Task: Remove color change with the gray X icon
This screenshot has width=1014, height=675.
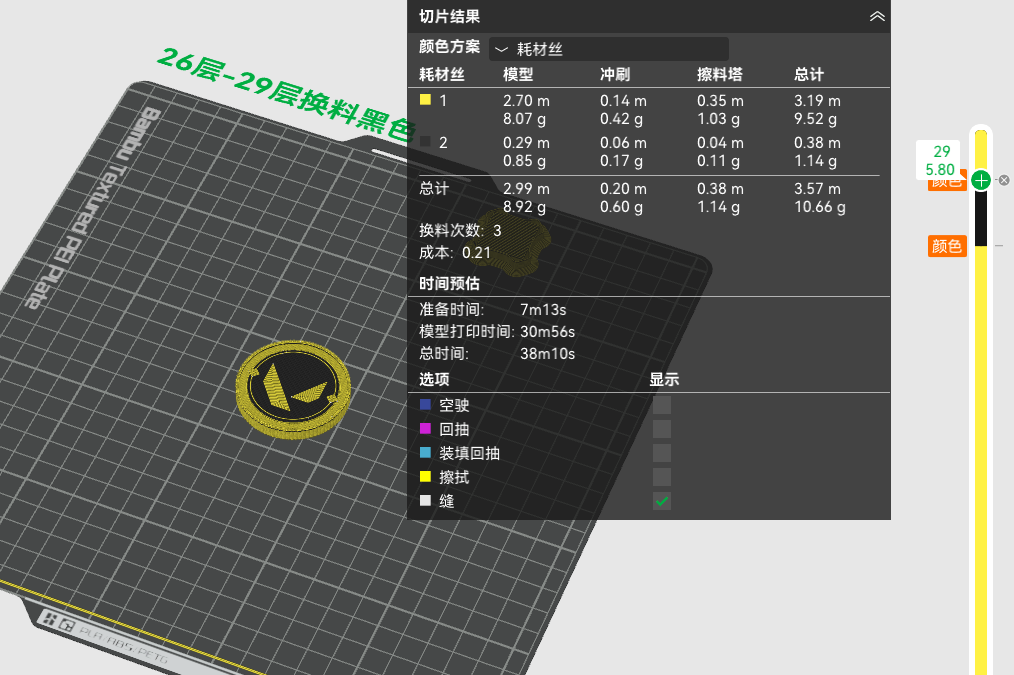Action: 1004,180
